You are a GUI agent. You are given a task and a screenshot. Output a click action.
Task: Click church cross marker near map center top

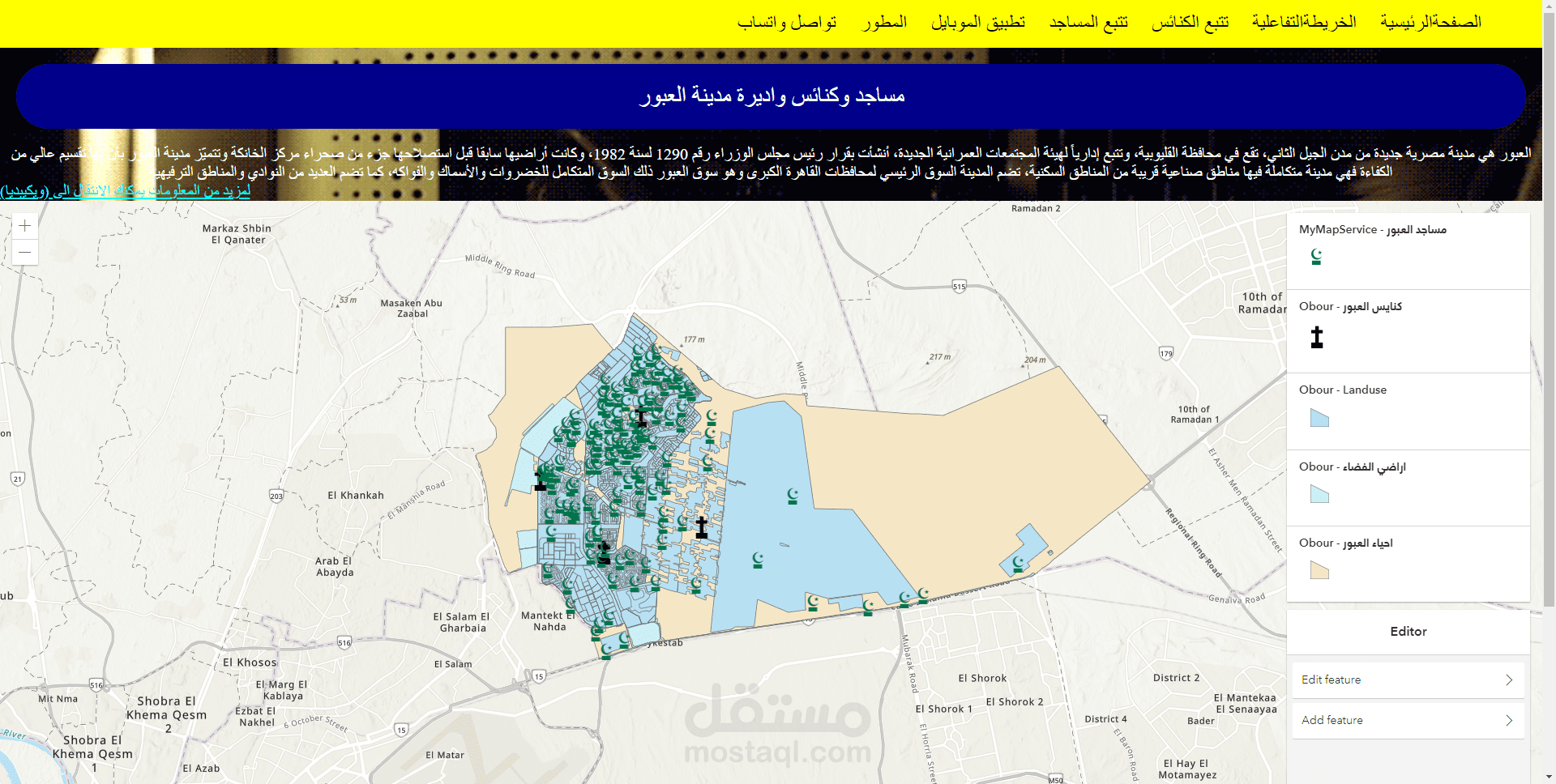pyautogui.click(x=641, y=418)
